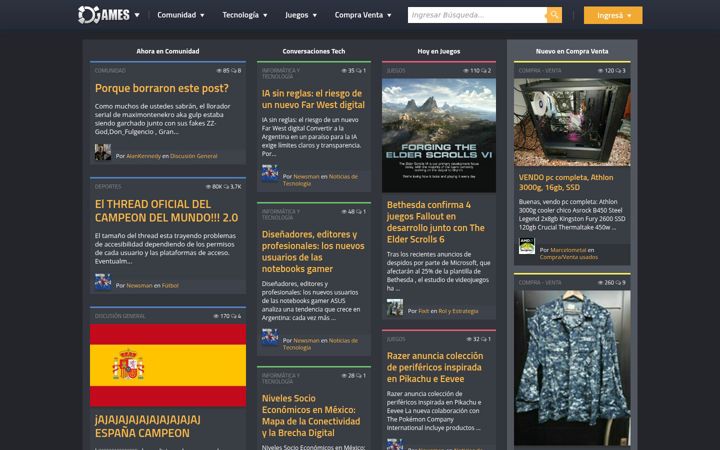
Task: Open VENDO pc completa, Athlon 3000g listing
Action: click(566, 182)
